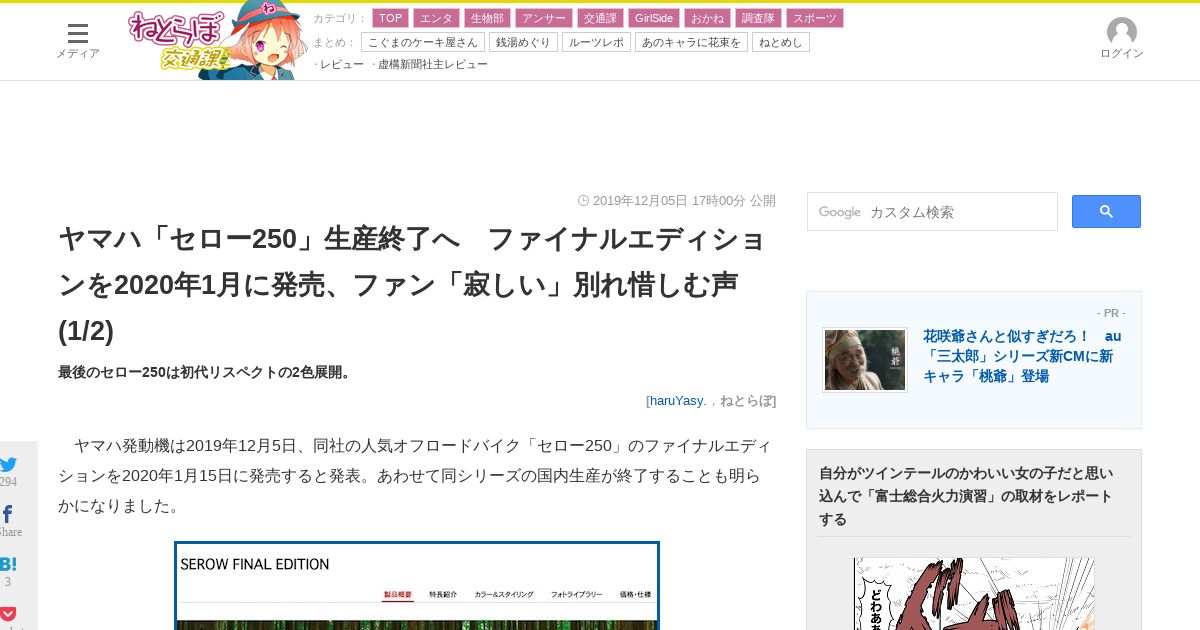Click the 桃爺 PR thumbnail image
The height and width of the screenshot is (630, 1200).
[x=865, y=360]
